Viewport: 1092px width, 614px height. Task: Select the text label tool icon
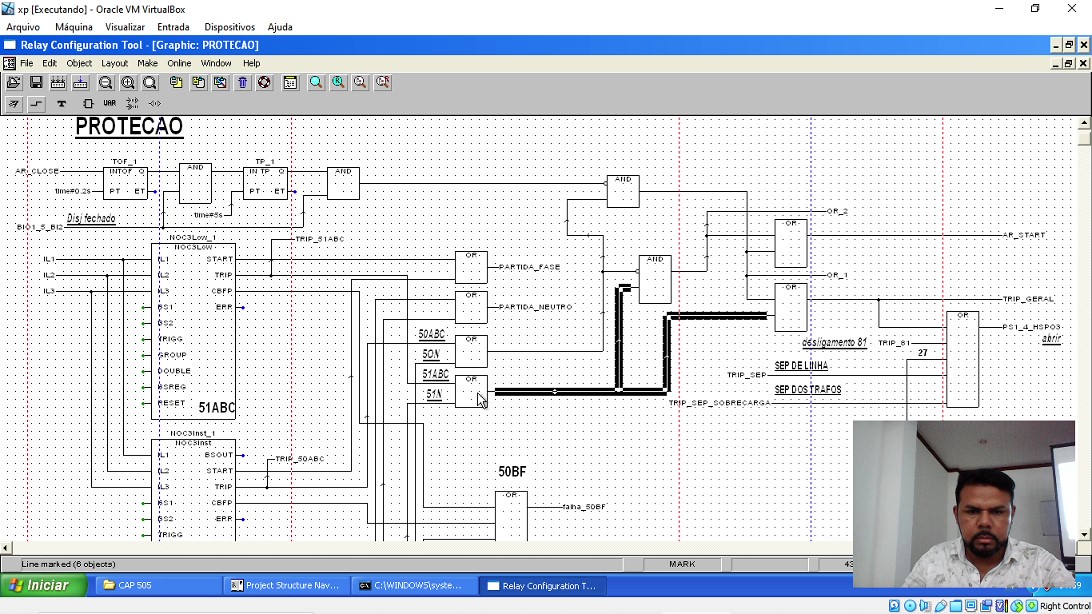pyautogui.click(x=61, y=104)
